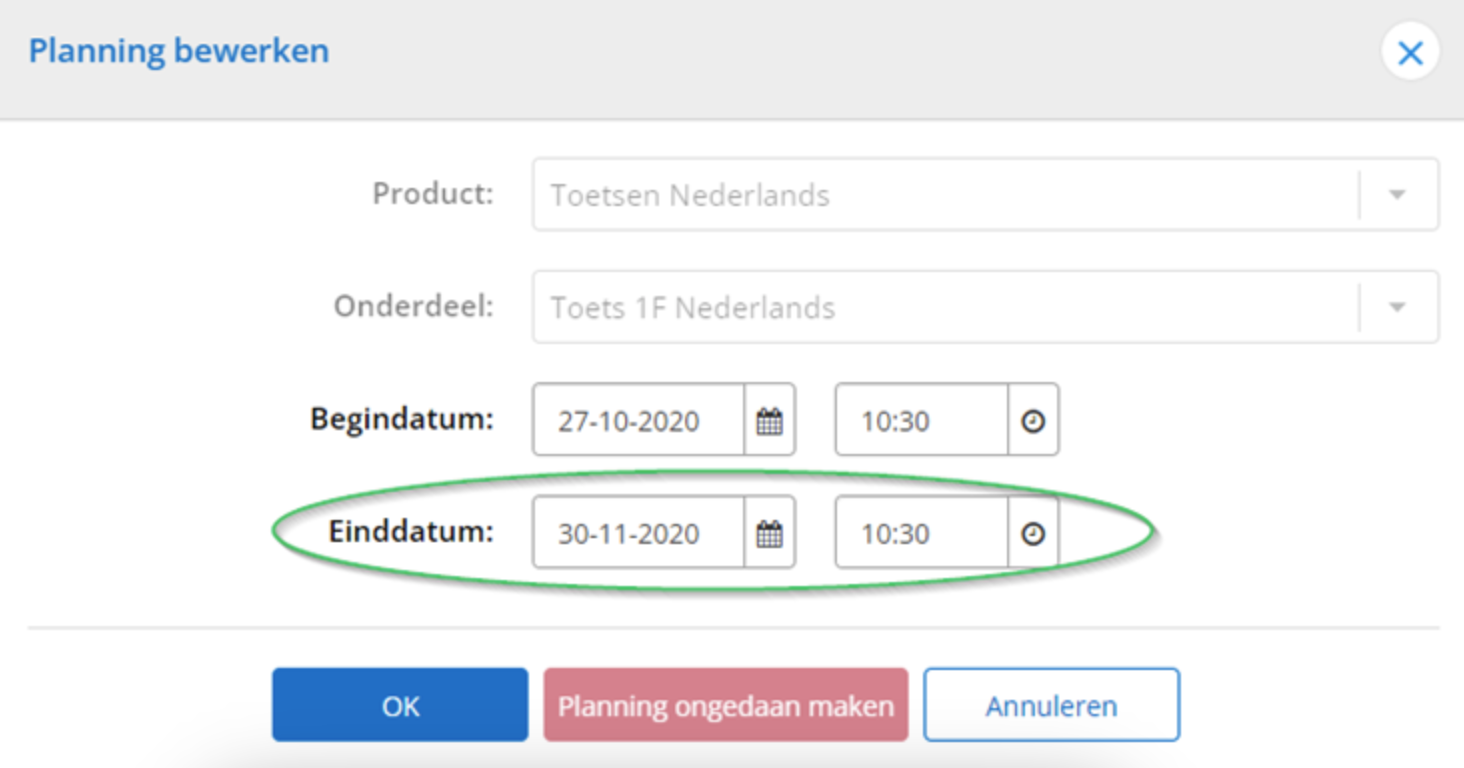Open the Einddatum calendar picker icon
The height and width of the screenshot is (768, 1464).
[x=769, y=534]
